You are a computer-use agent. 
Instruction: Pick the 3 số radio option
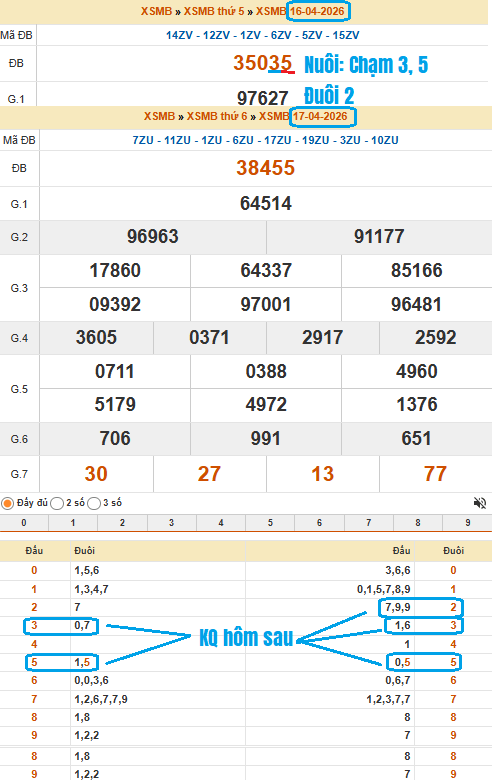pos(94,503)
